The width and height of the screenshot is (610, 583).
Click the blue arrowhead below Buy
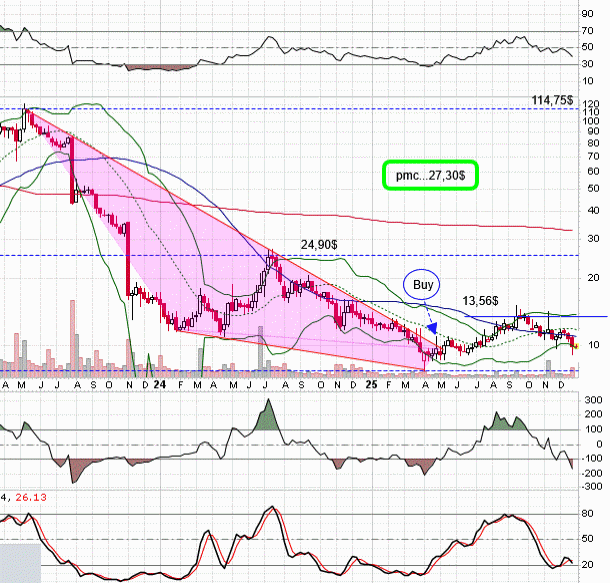pyautogui.click(x=431, y=325)
